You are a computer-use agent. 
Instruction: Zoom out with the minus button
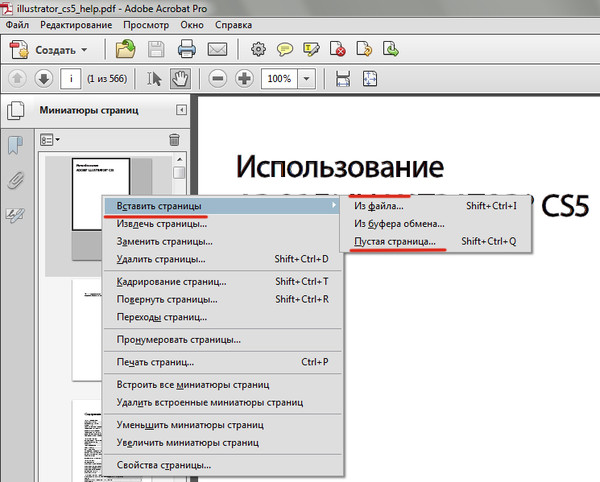point(217,79)
